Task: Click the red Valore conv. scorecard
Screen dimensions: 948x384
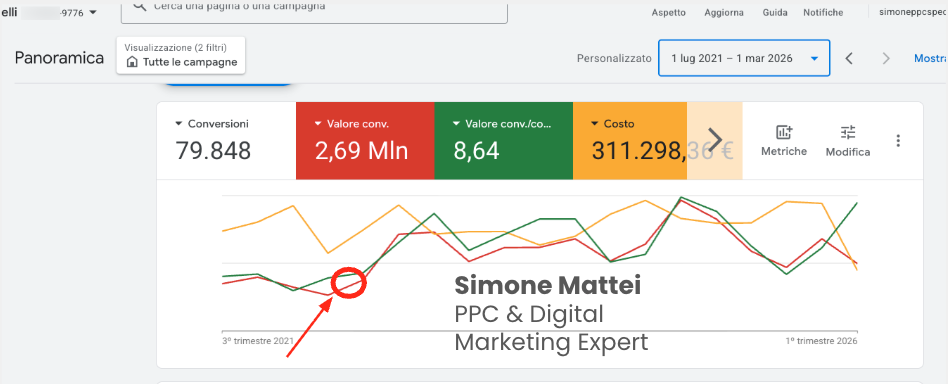Action: click(365, 141)
